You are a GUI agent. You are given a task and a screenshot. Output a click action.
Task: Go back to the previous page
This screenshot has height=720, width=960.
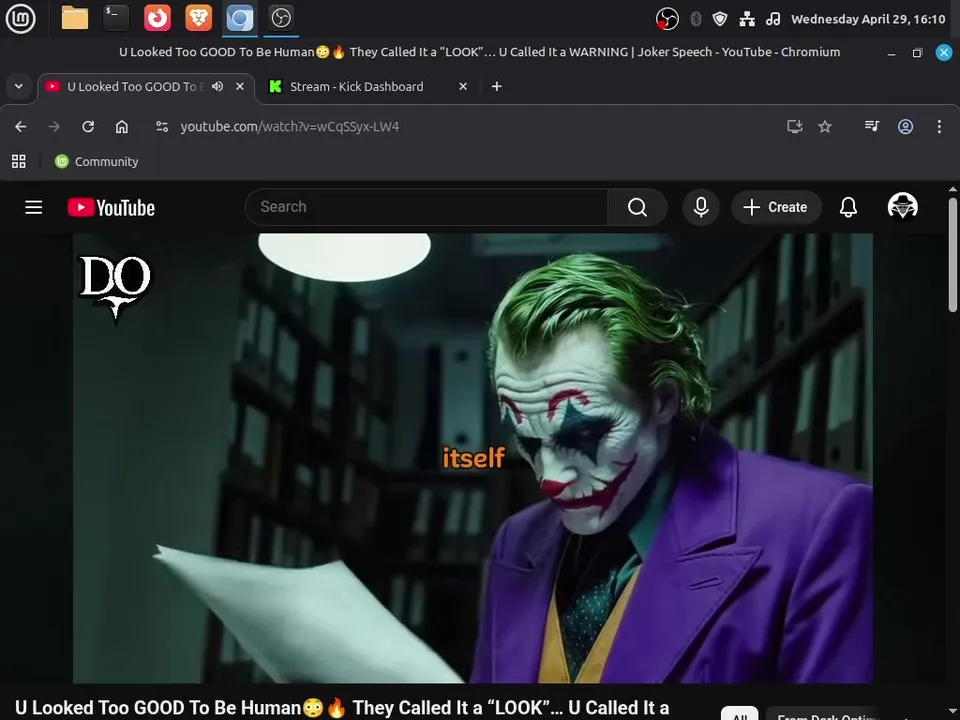coord(21,126)
